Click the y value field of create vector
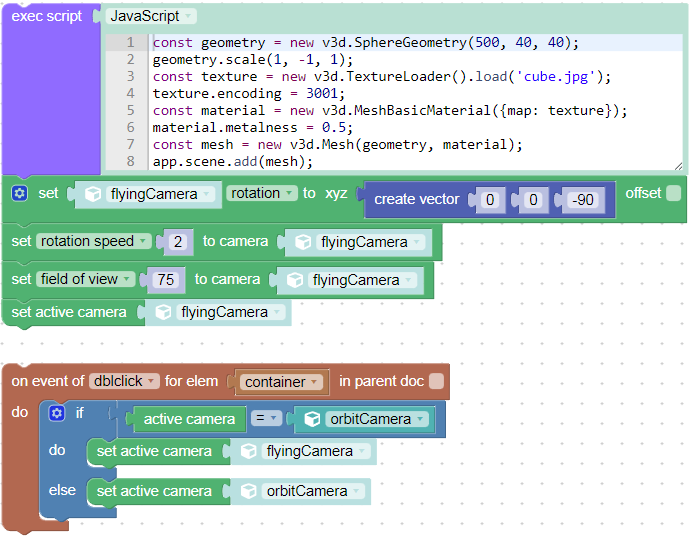693x537 pixels. 533,200
